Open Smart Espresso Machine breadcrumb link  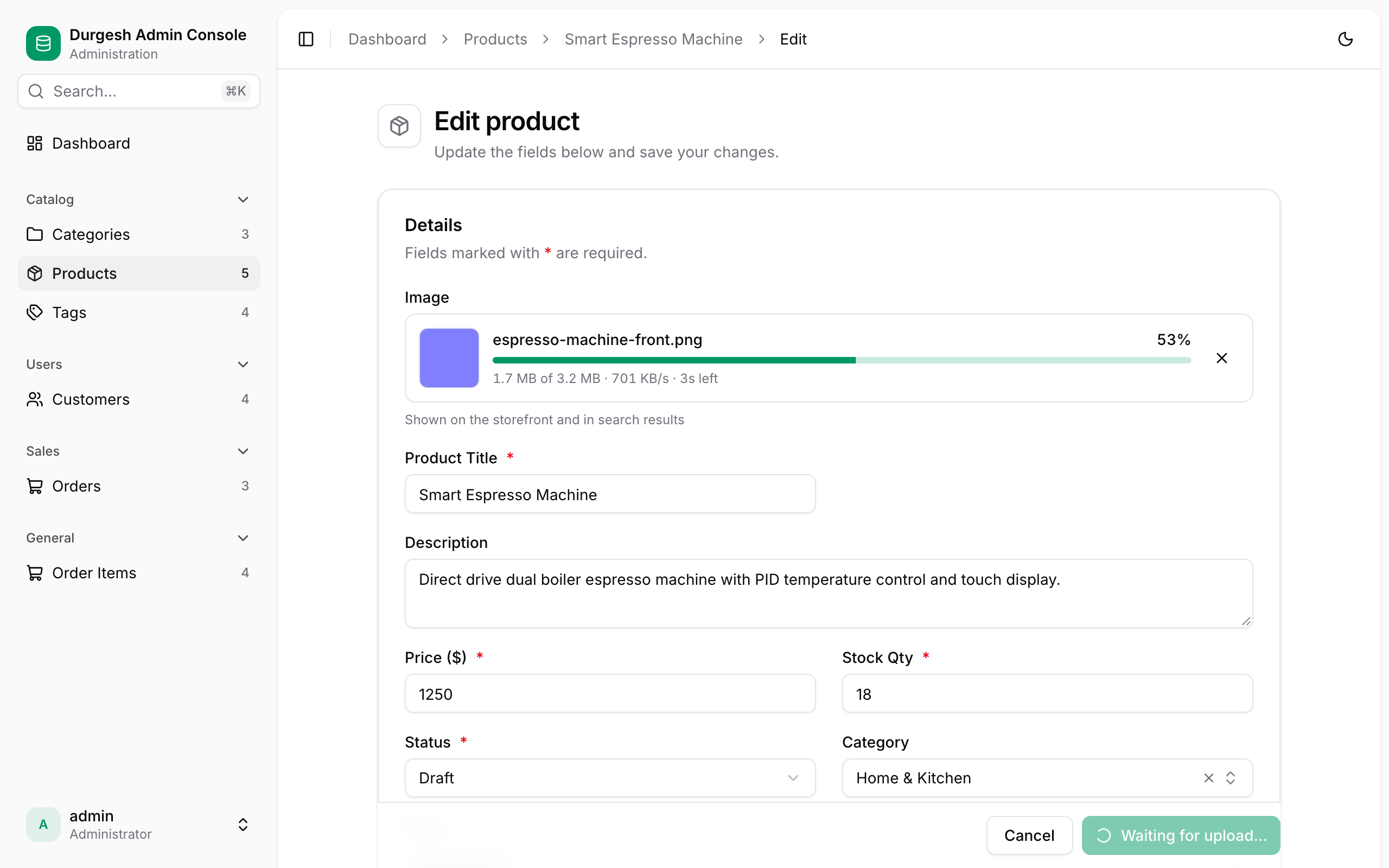[653, 39]
